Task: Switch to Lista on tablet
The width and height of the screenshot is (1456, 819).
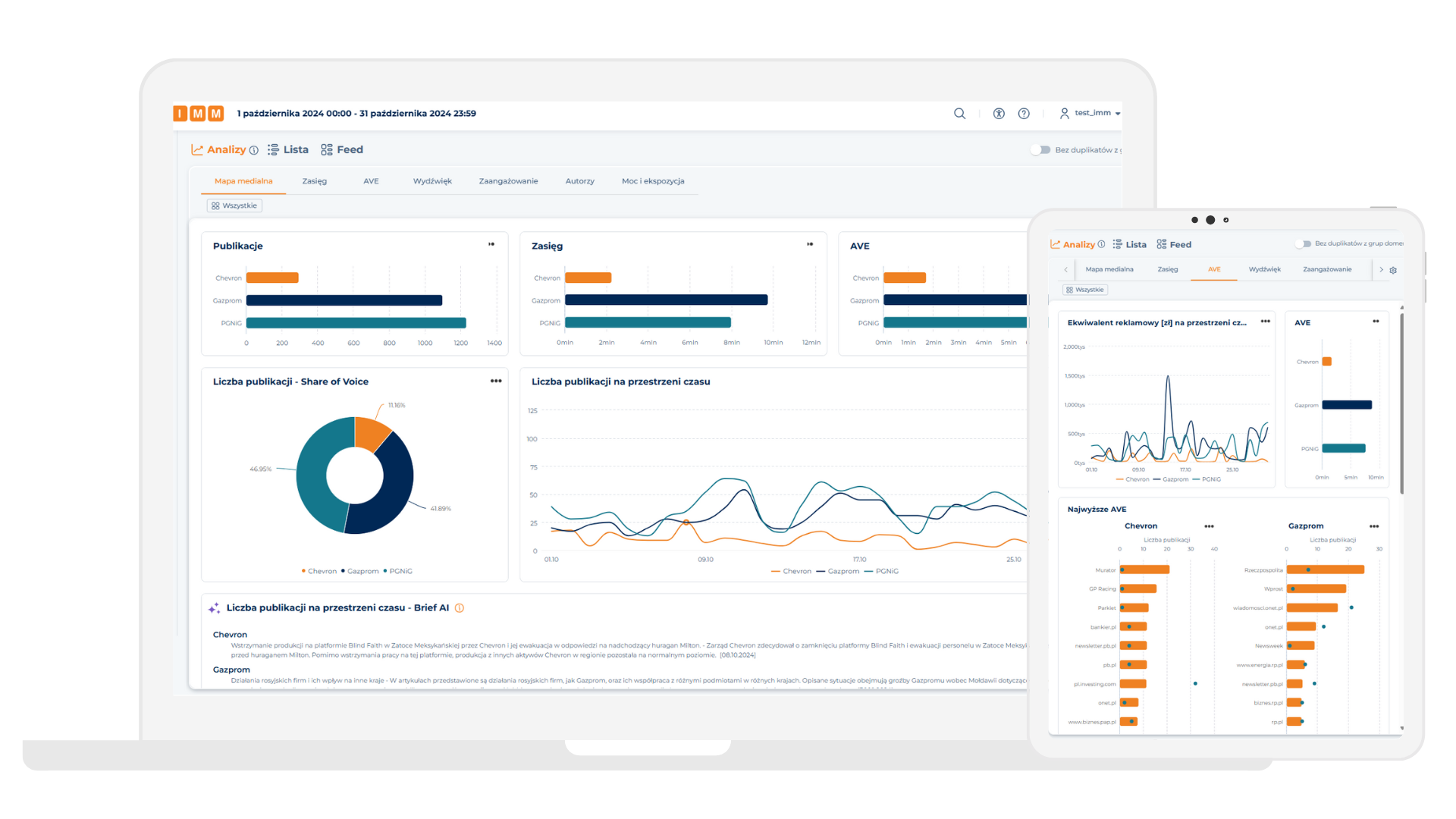Action: (1129, 244)
